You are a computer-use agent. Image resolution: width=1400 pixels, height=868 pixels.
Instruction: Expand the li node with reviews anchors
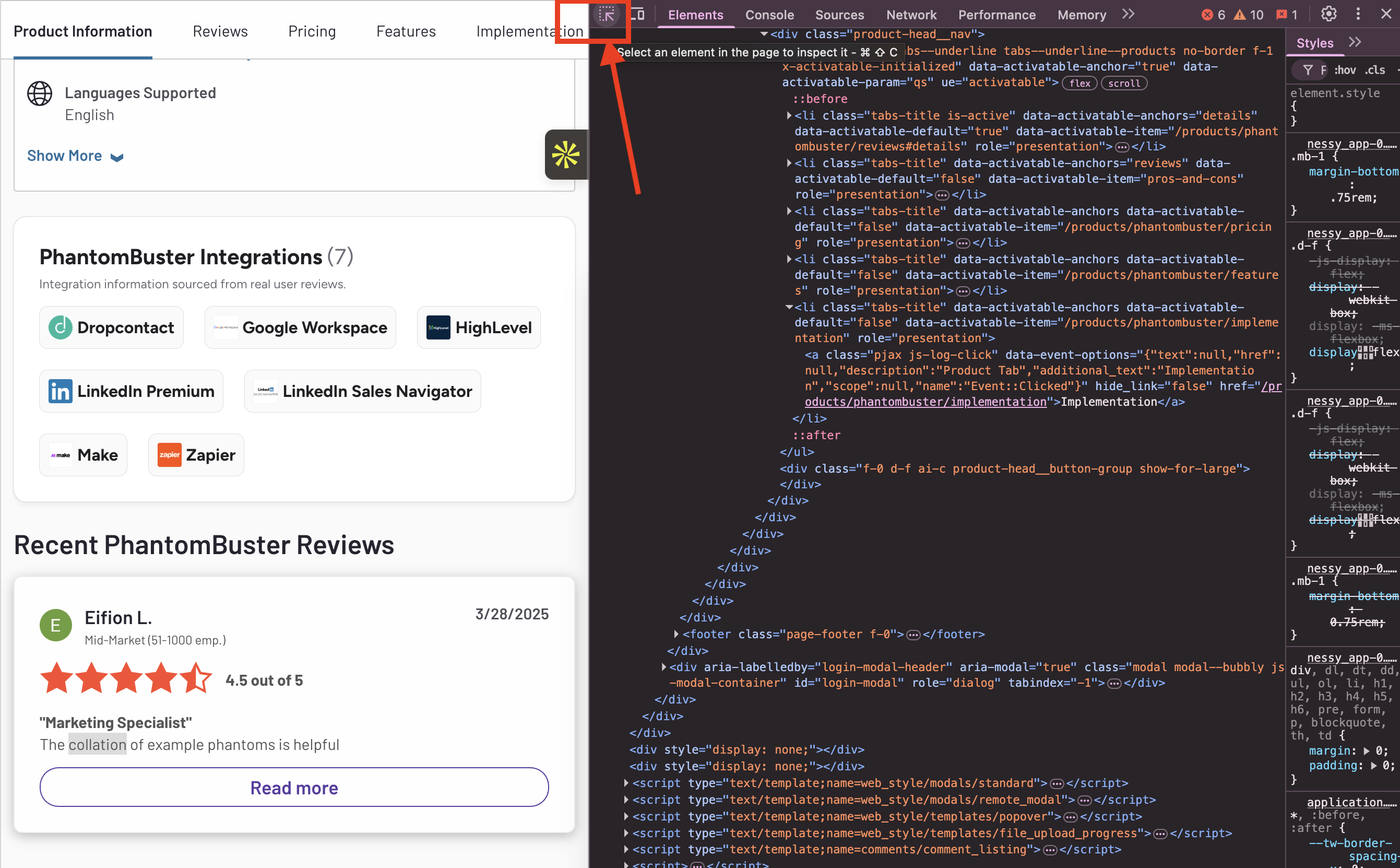coord(789,163)
